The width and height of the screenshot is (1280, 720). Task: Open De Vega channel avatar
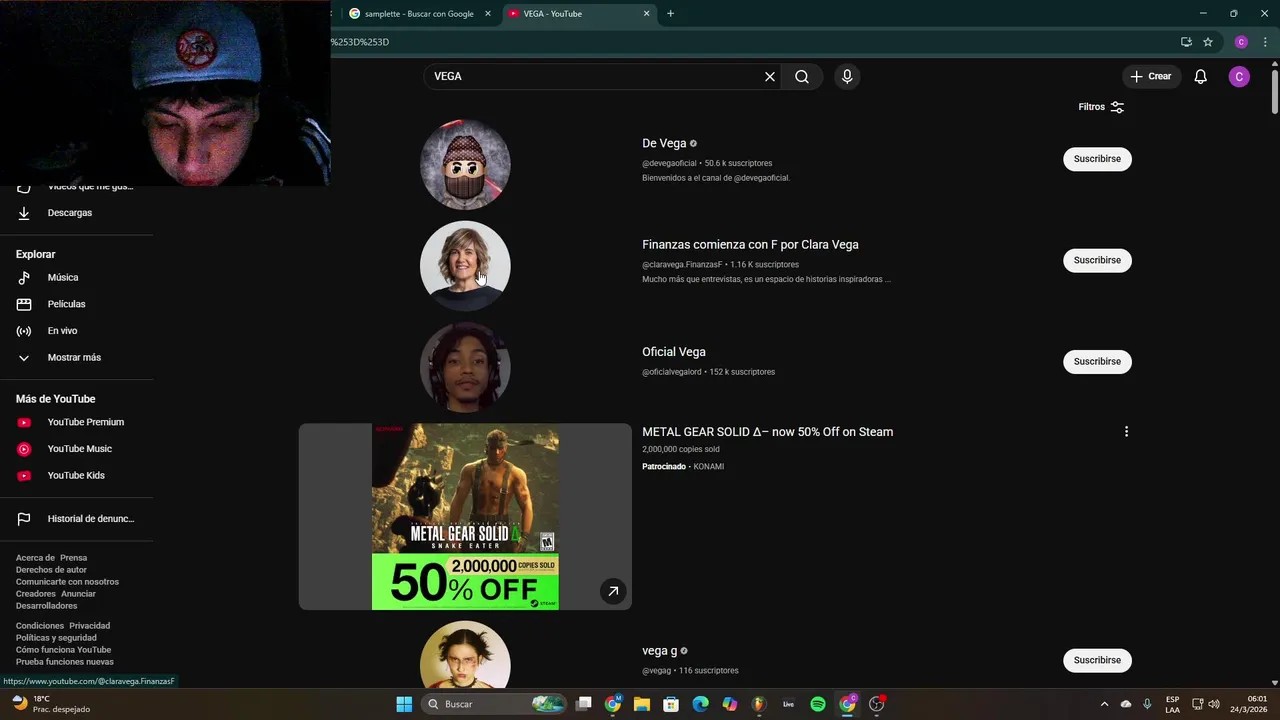465,164
